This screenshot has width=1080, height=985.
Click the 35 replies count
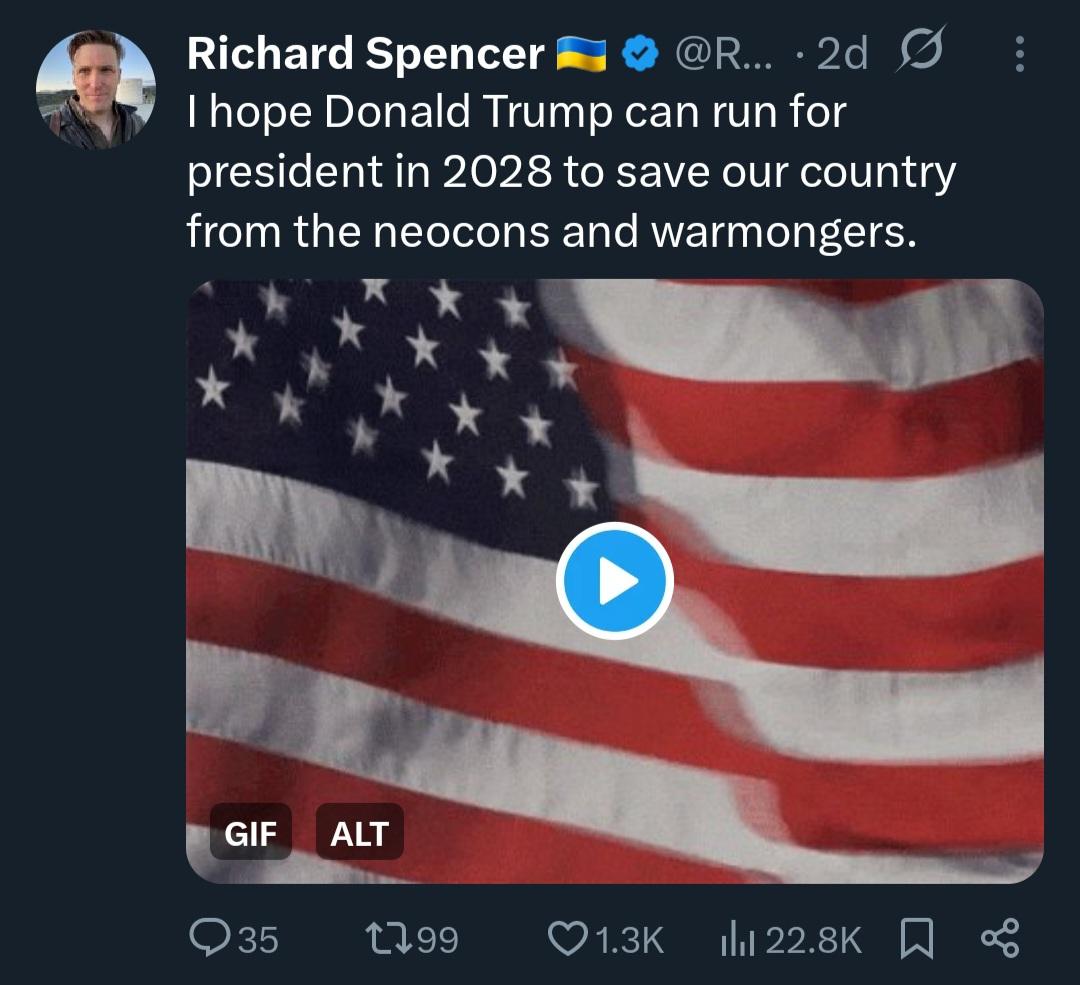coord(259,939)
